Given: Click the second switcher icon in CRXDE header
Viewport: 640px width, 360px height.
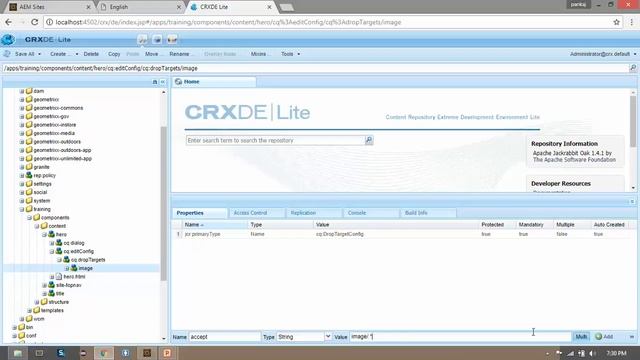Looking at the screenshot, I should pyautogui.click(x=157, y=40).
